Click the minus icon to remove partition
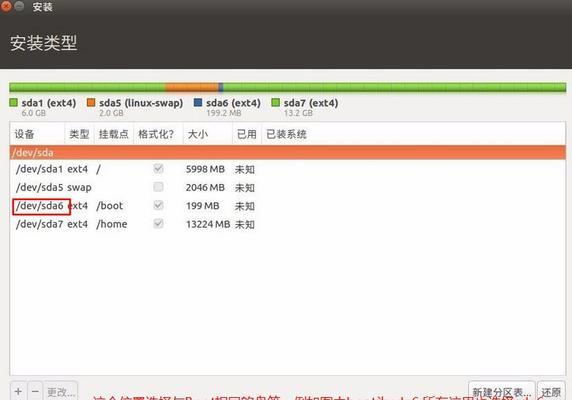572x400 pixels. pyautogui.click(x=35, y=391)
